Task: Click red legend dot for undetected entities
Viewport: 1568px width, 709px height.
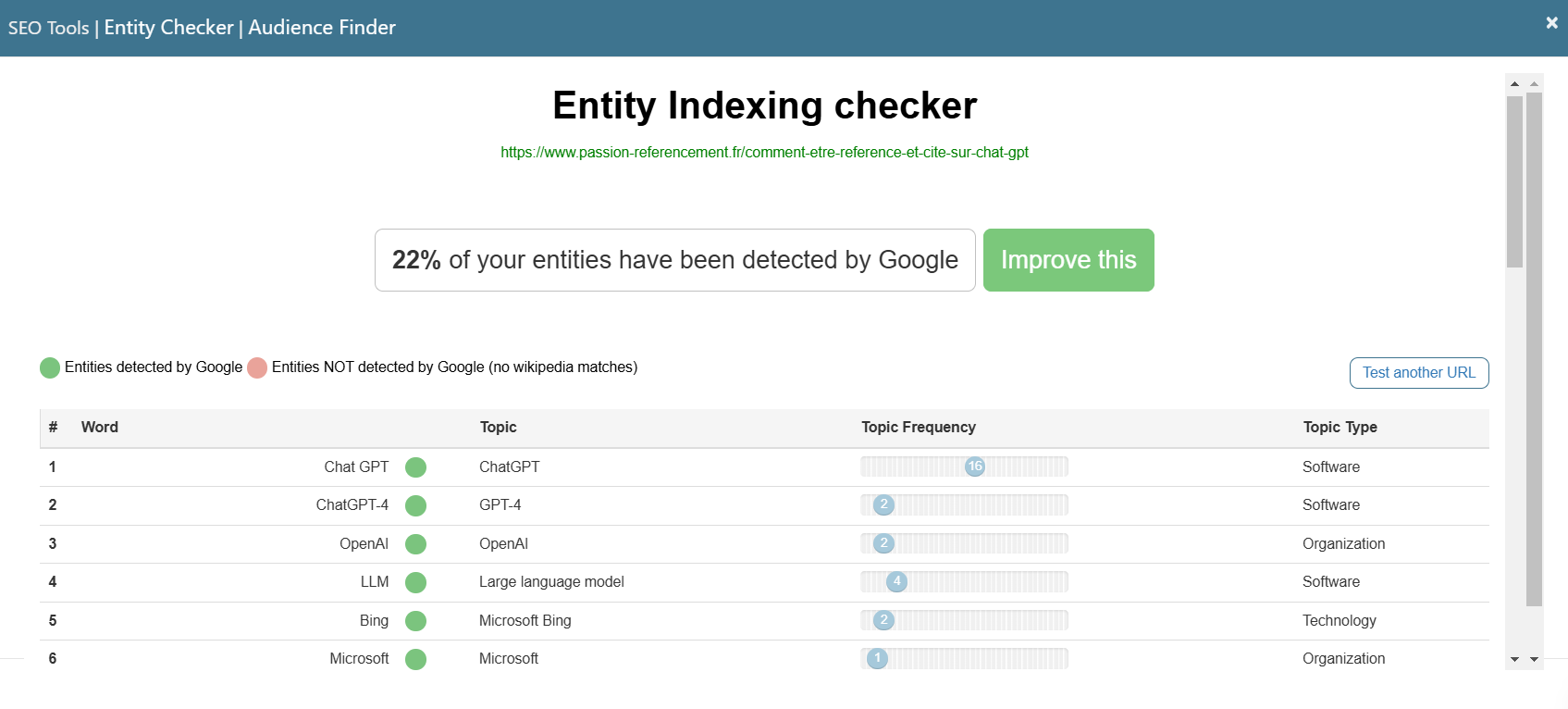Action: (x=257, y=368)
